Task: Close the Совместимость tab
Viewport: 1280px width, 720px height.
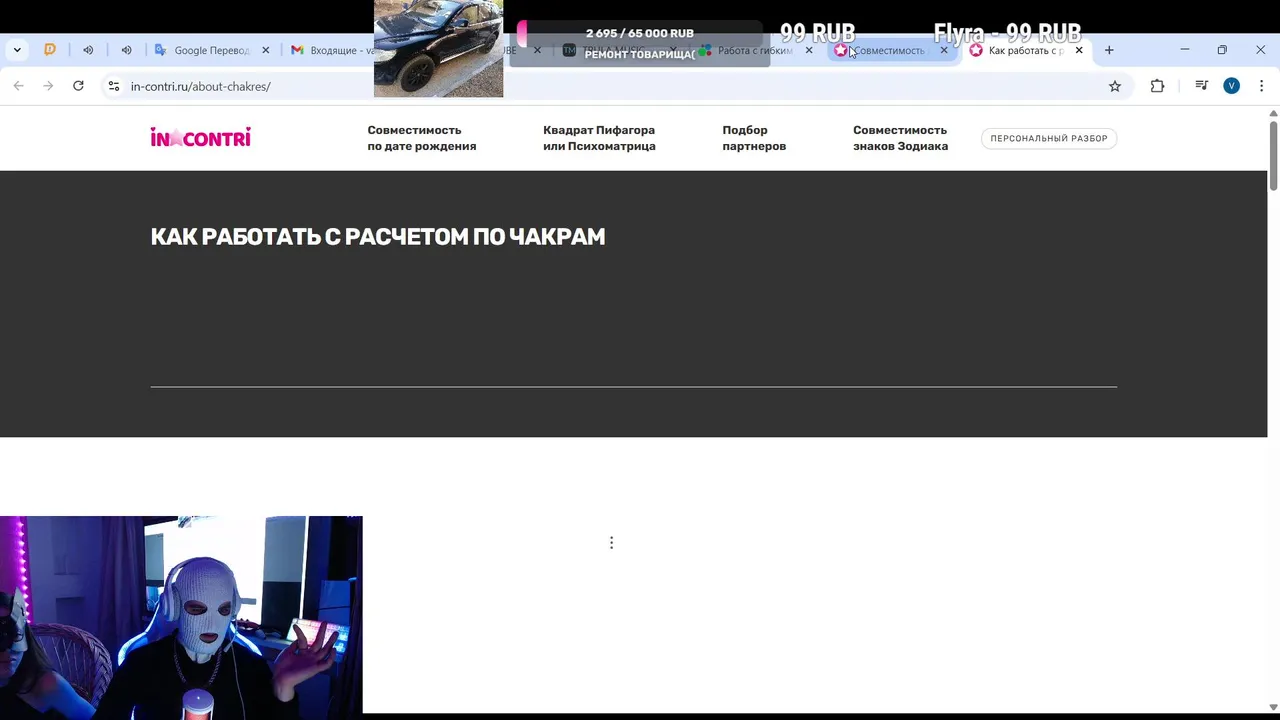Action: (x=944, y=50)
